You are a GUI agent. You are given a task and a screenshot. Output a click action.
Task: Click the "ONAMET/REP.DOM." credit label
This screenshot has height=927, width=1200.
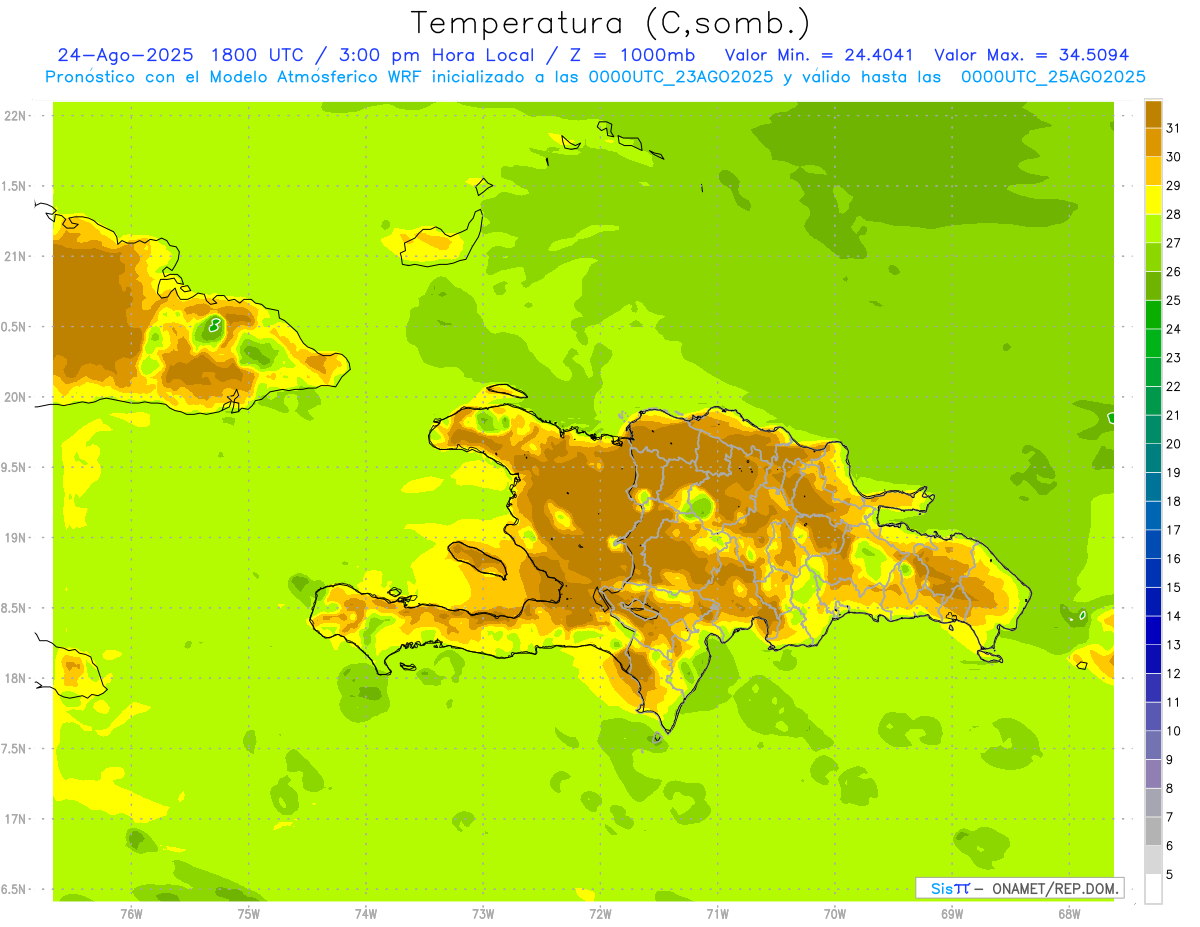coord(1055,888)
